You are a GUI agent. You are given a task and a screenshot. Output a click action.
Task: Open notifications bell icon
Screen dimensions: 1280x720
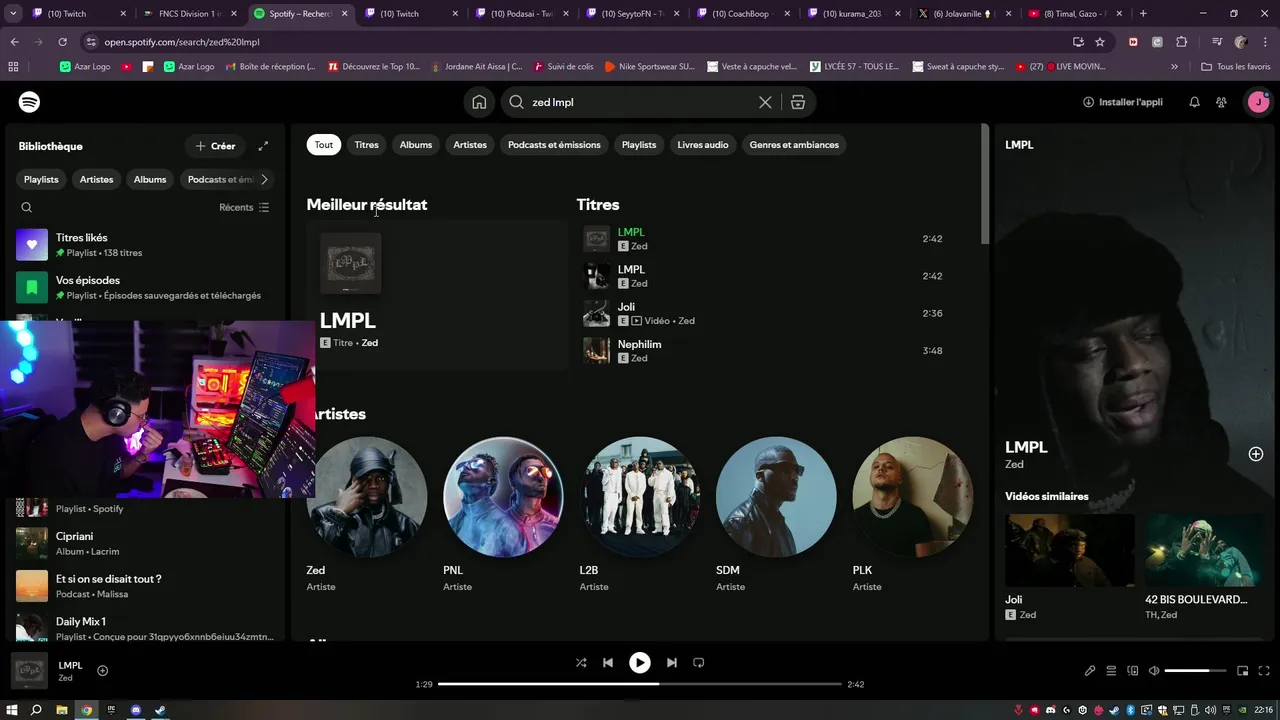[1194, 102]
